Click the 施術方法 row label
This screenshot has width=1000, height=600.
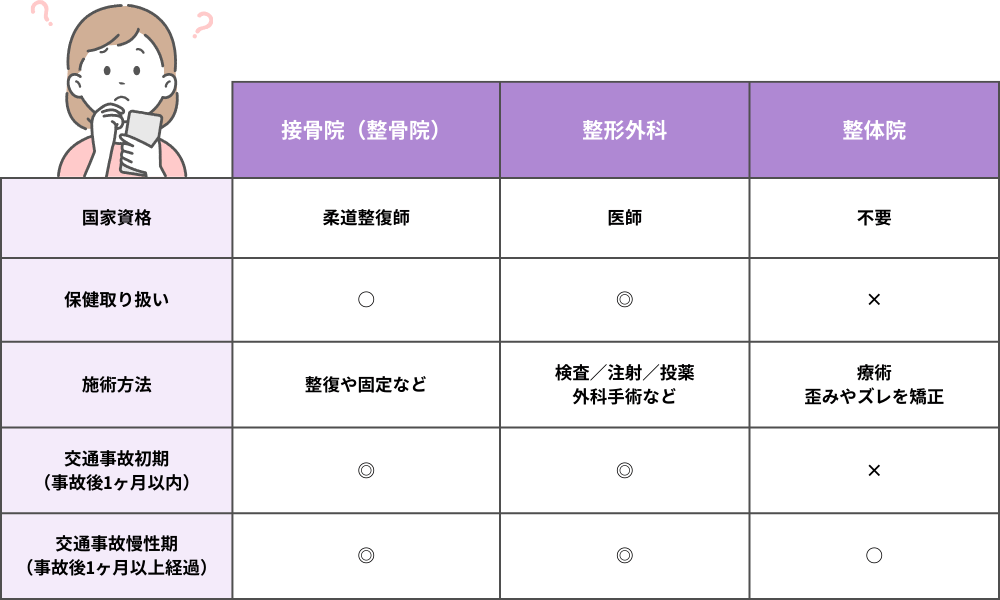click(117, 384)
